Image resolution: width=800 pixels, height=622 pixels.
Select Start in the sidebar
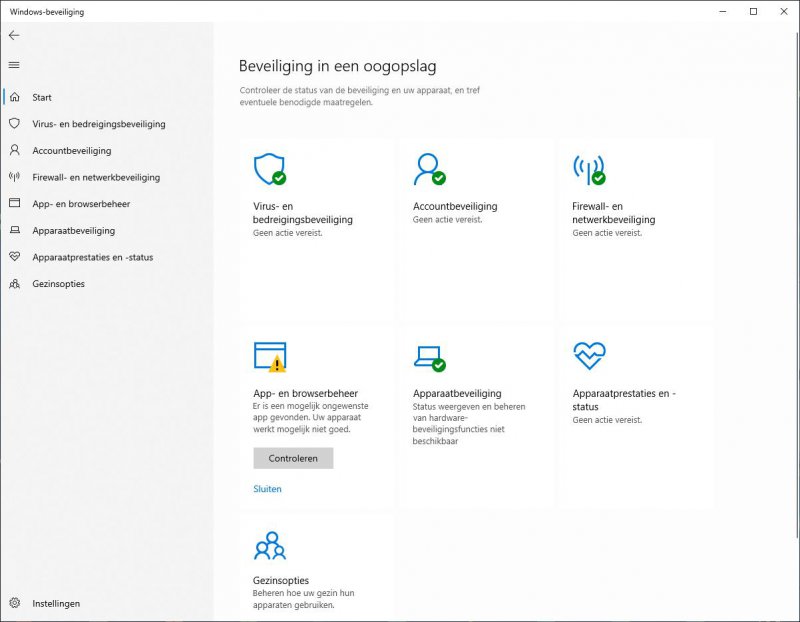pos(42,97)
